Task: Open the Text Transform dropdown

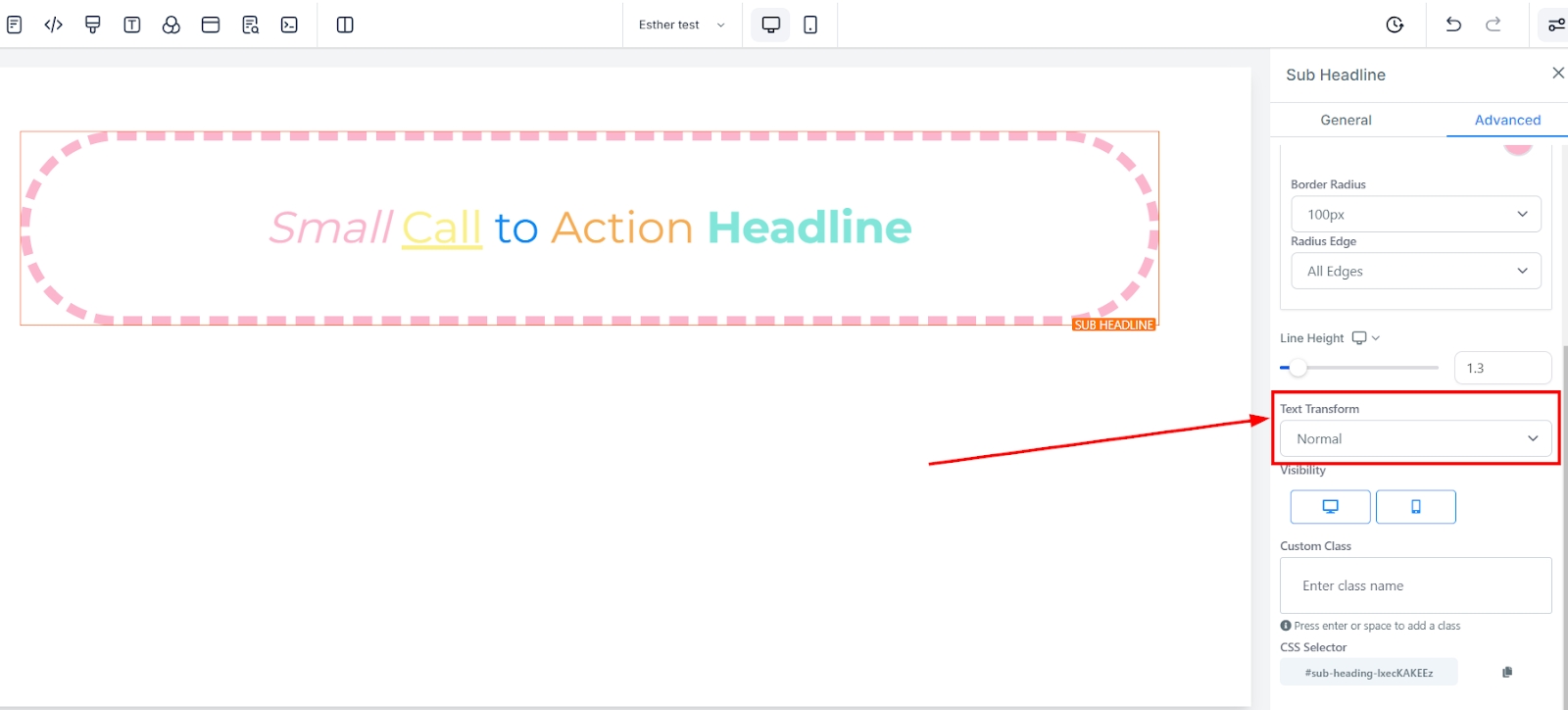Action: click(x=1415, y=438)
